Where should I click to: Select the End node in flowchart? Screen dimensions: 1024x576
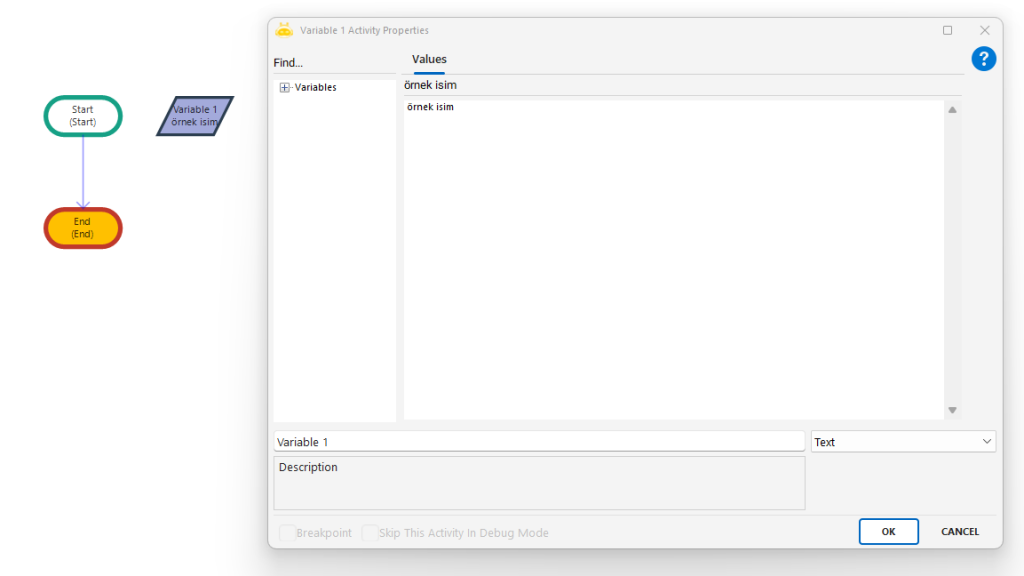pos(83,228)
